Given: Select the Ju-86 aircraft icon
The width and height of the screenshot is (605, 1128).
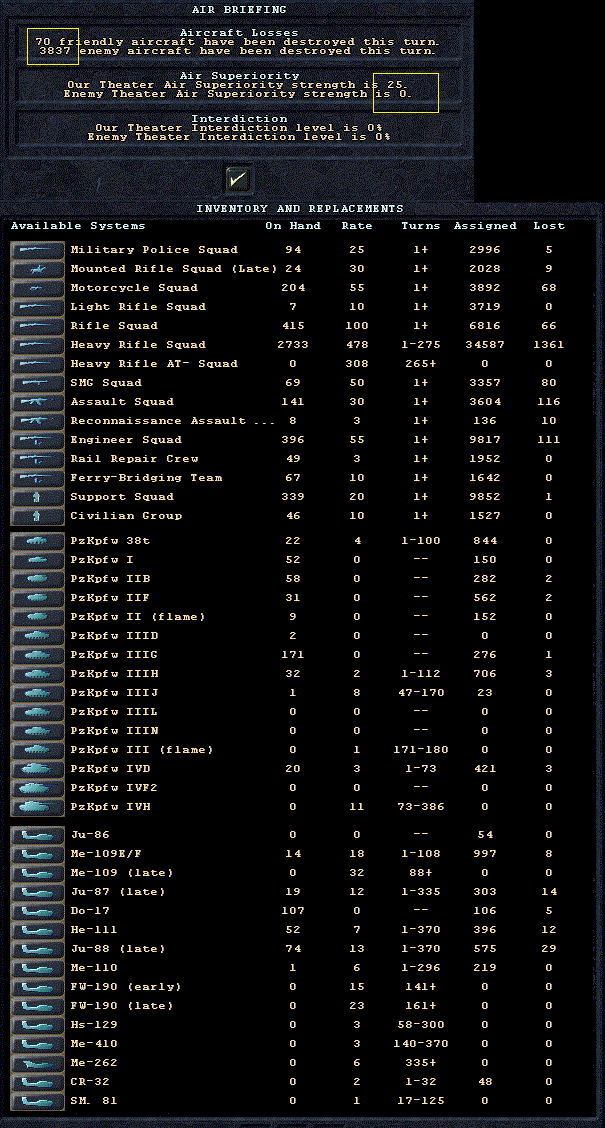Looking at the screenshot, I should click(38, 835).
